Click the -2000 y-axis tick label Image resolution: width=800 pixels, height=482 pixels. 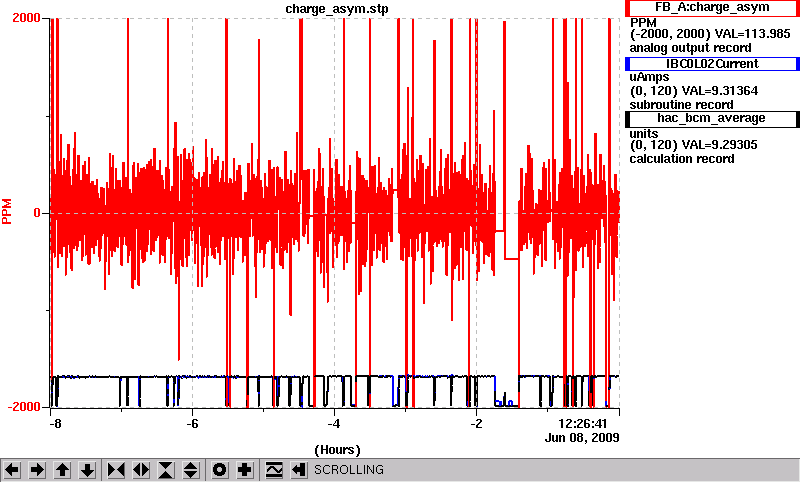coord(23,407)
